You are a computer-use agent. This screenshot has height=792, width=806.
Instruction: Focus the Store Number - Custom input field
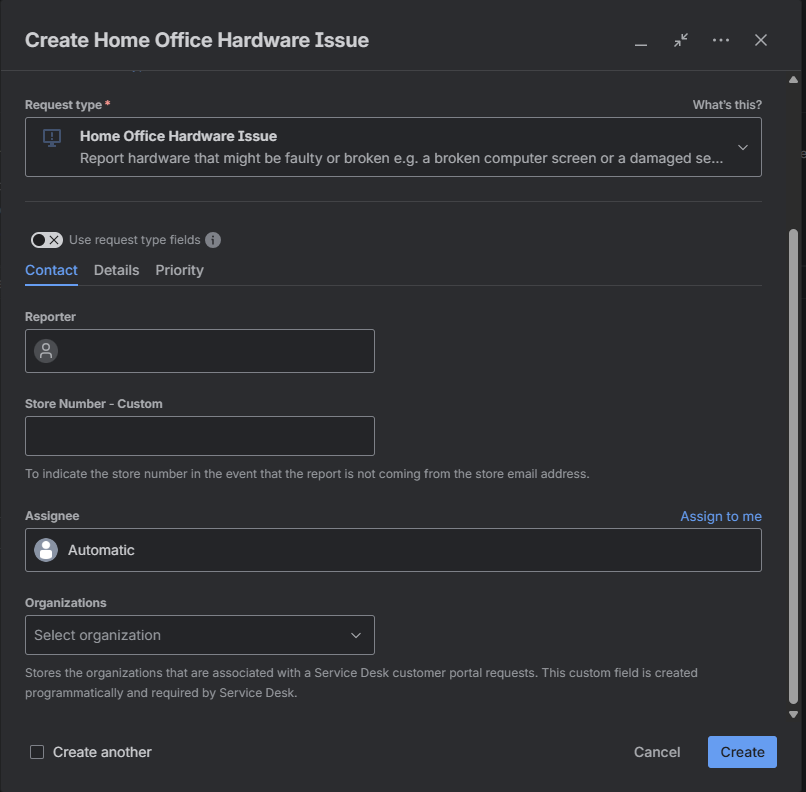(x=200, y=436)
